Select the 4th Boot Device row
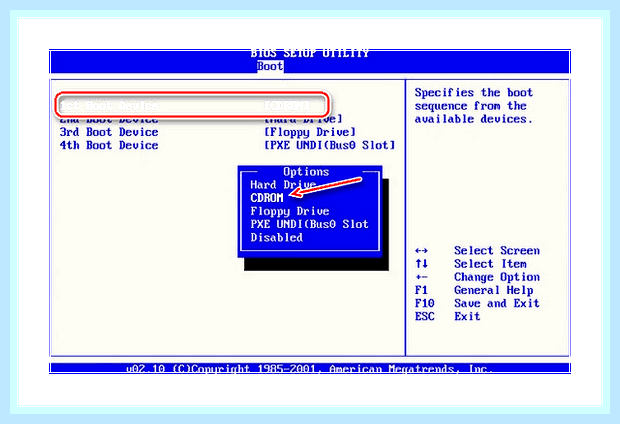 [x=227, y=145]
